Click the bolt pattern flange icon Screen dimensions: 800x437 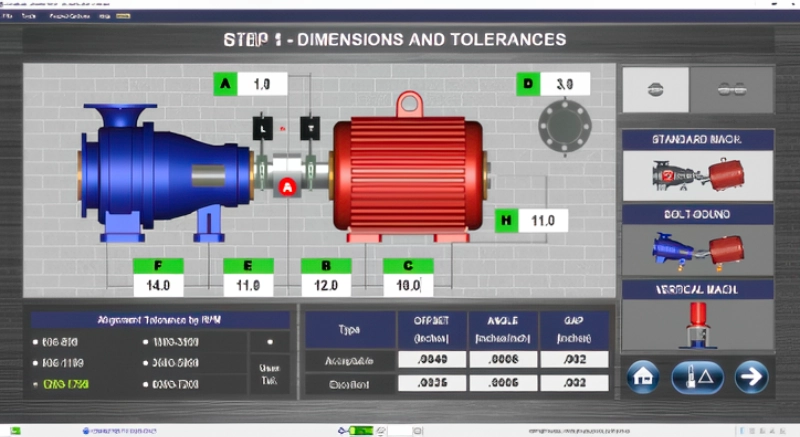[560, 127]
